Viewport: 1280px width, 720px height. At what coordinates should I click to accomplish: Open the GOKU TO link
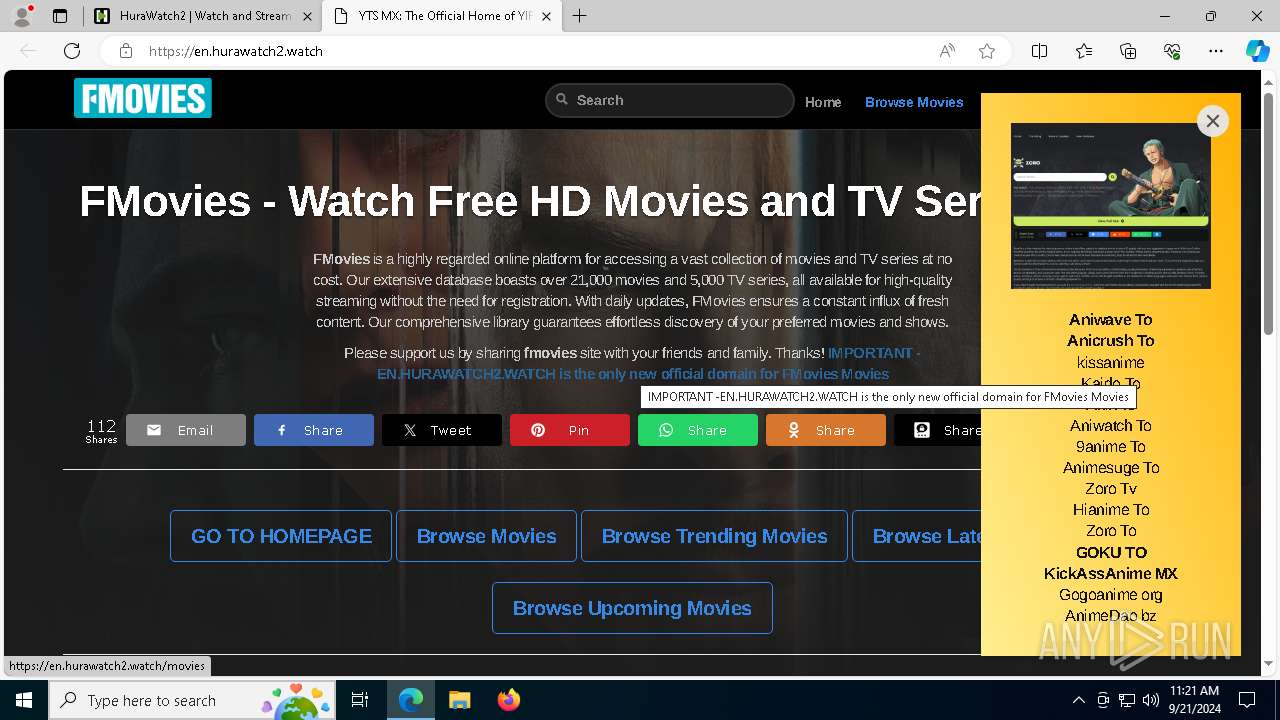(1110, 552)
